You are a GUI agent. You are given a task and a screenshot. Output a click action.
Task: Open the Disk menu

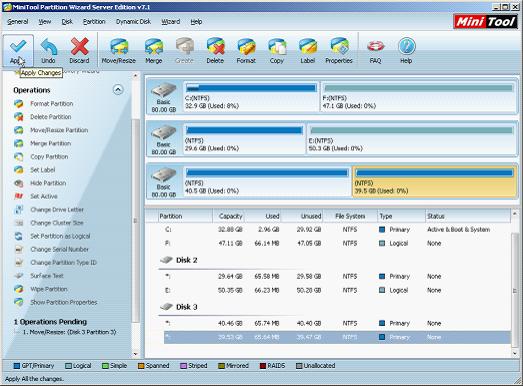coord(67,22)
